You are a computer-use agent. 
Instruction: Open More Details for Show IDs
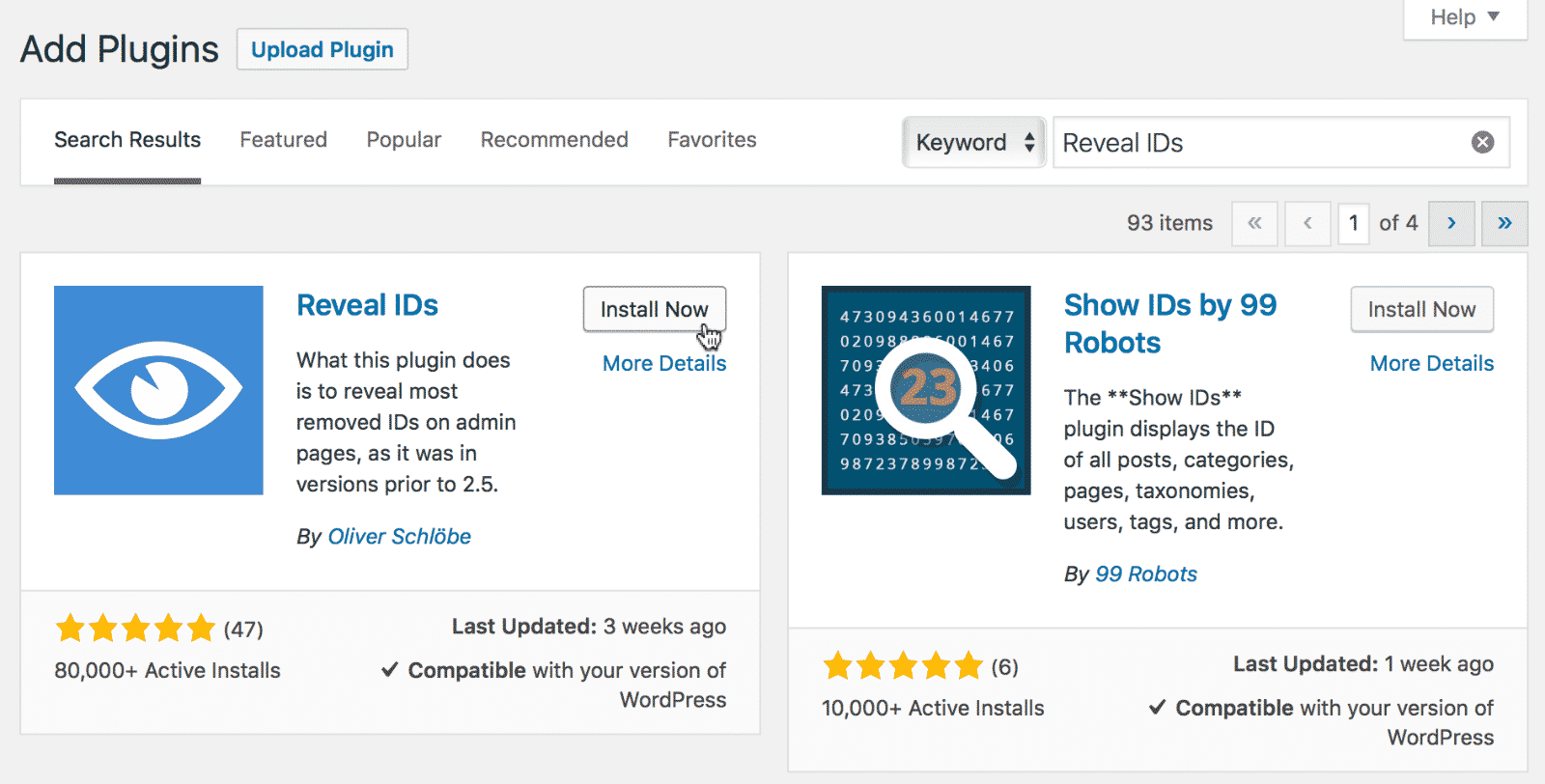click(x=1432, y=363)
